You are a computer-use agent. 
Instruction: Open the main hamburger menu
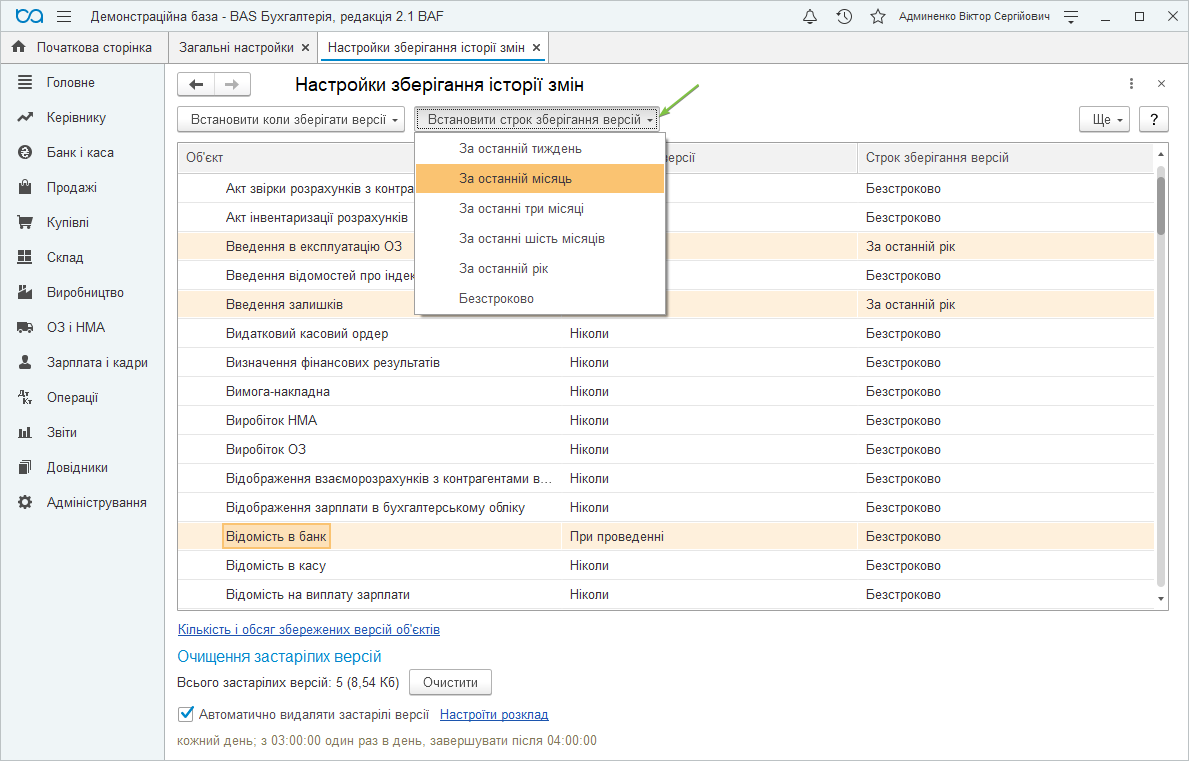point(64,17)
